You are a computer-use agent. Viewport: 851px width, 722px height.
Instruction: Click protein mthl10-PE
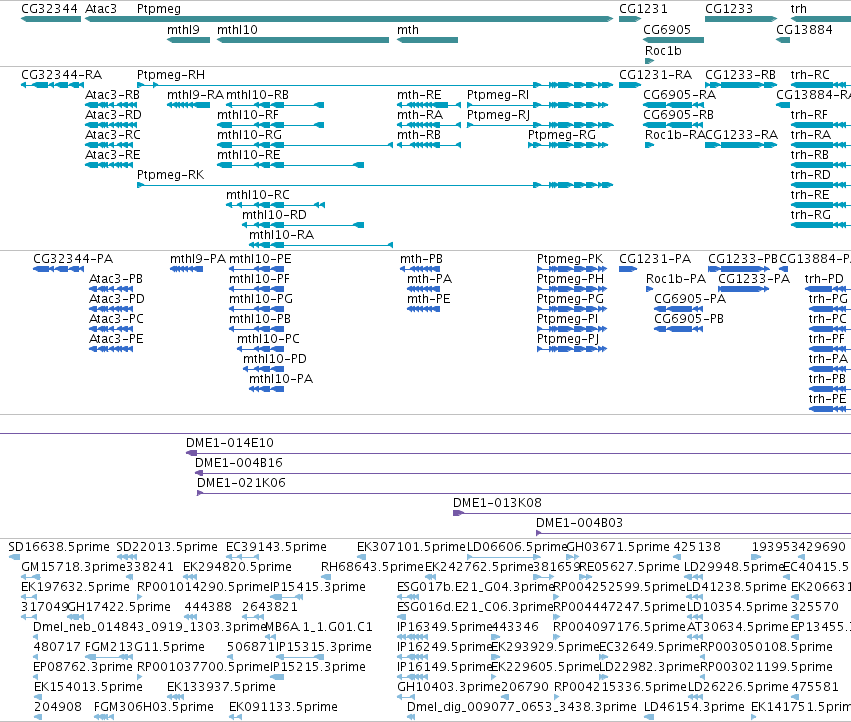point(260,258)
